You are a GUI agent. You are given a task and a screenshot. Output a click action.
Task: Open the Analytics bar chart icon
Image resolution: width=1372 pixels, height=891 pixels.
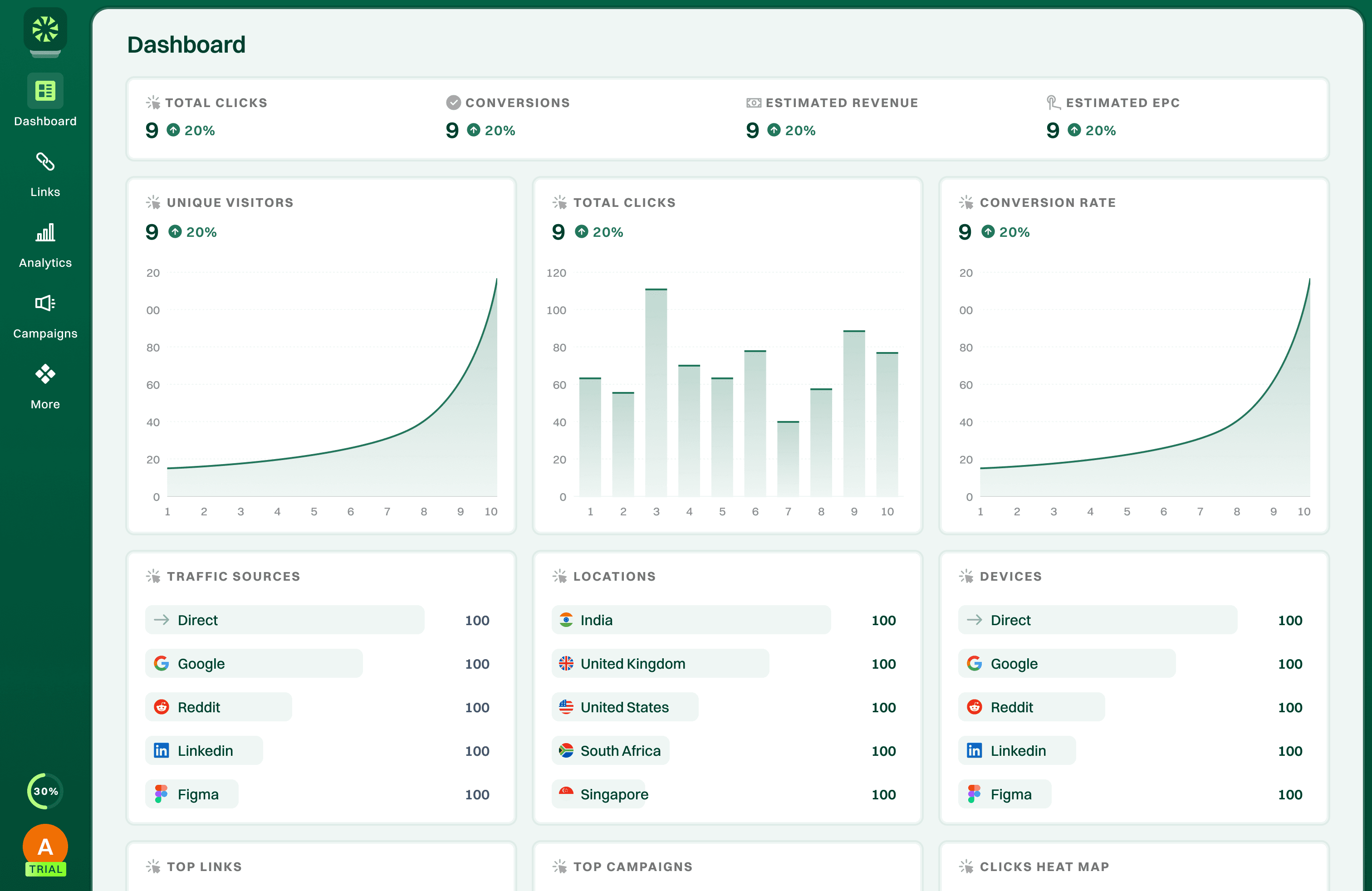point(45,232)
